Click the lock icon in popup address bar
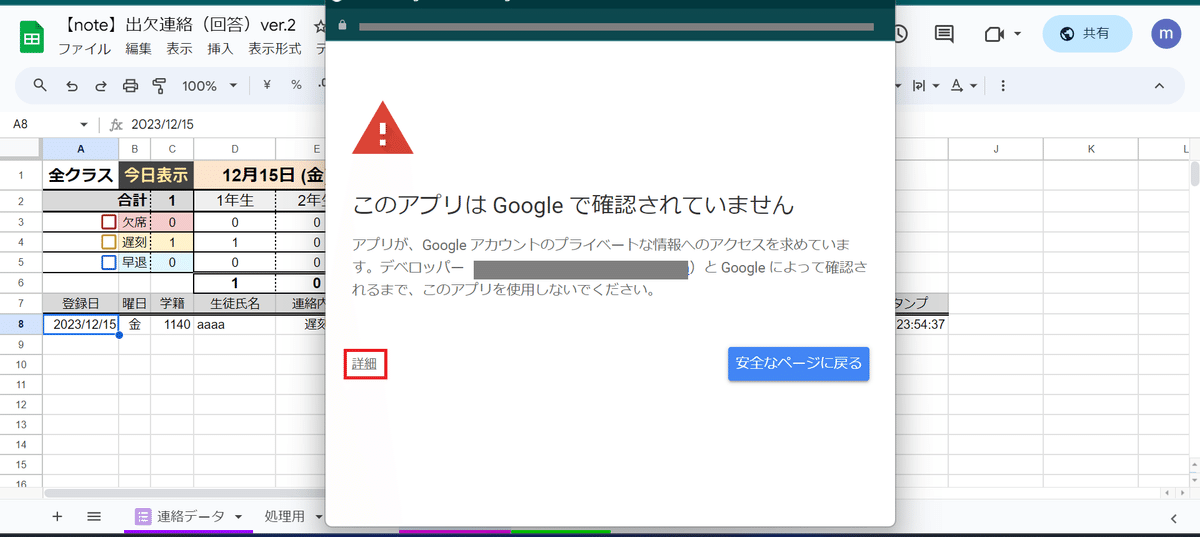The width and height of the screenshot is (1200, 537). click(x=343, y=25)
